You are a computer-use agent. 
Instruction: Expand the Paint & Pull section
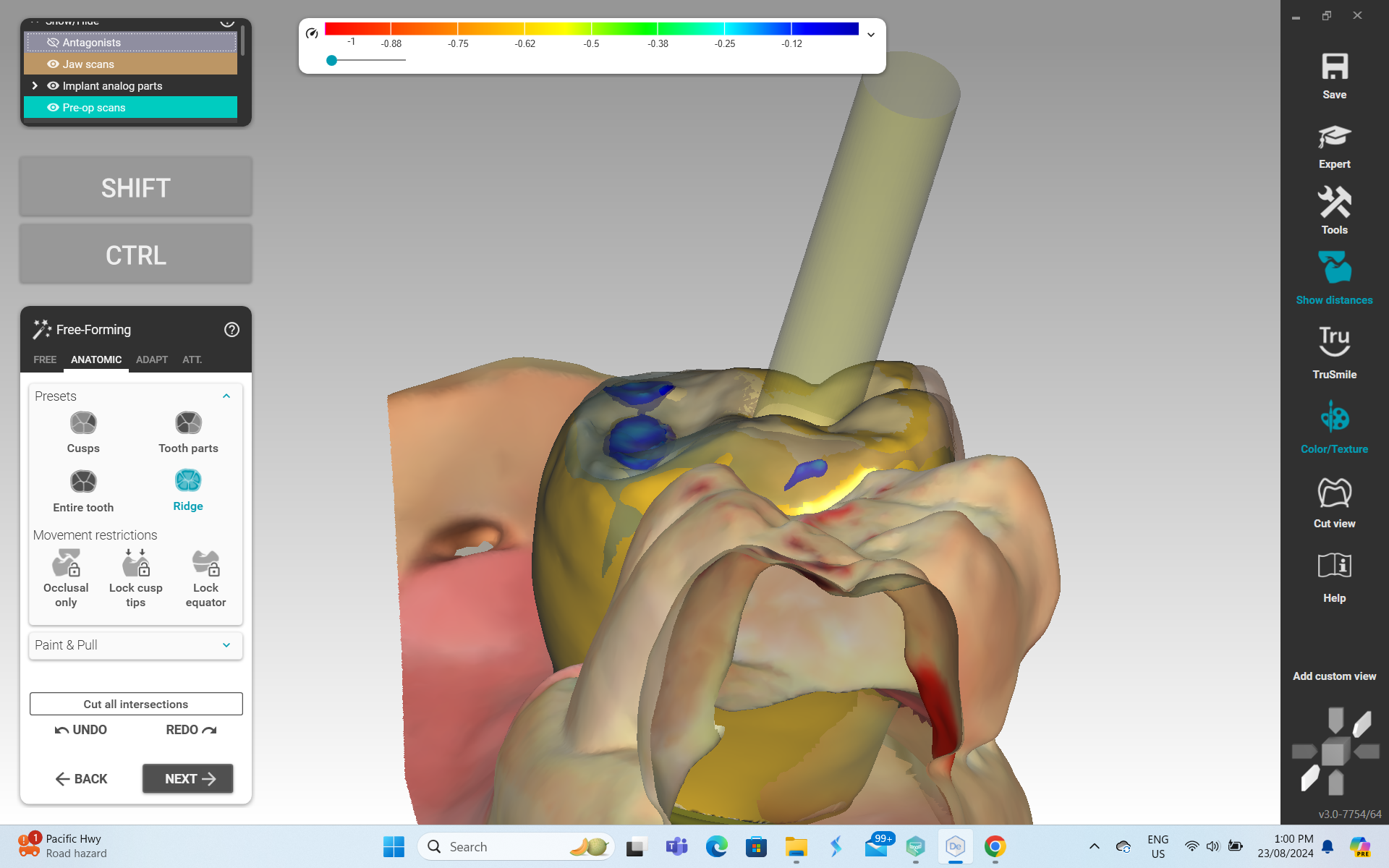point(226,645)
